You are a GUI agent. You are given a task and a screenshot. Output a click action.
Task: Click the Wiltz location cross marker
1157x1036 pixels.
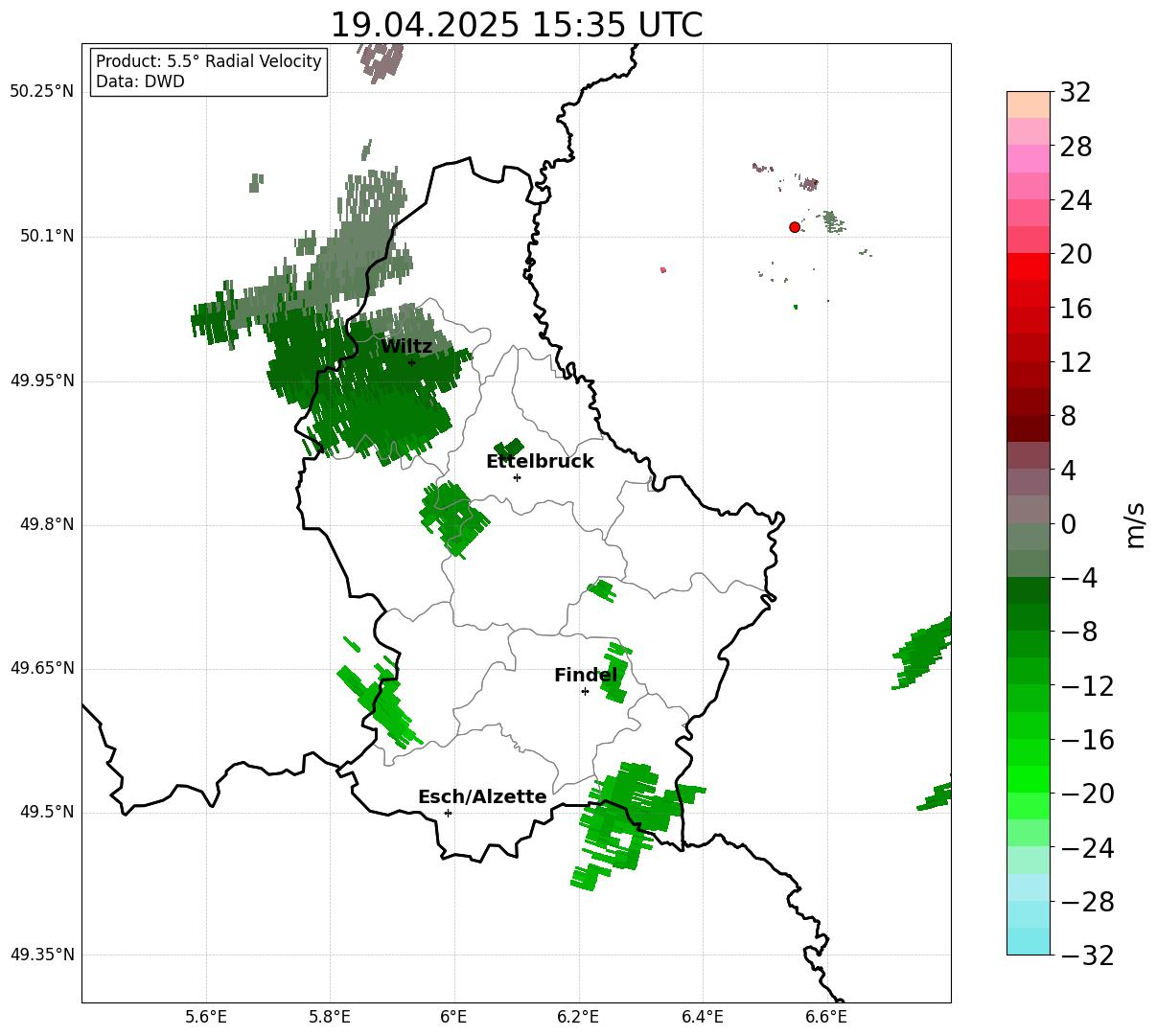(411, 362)
